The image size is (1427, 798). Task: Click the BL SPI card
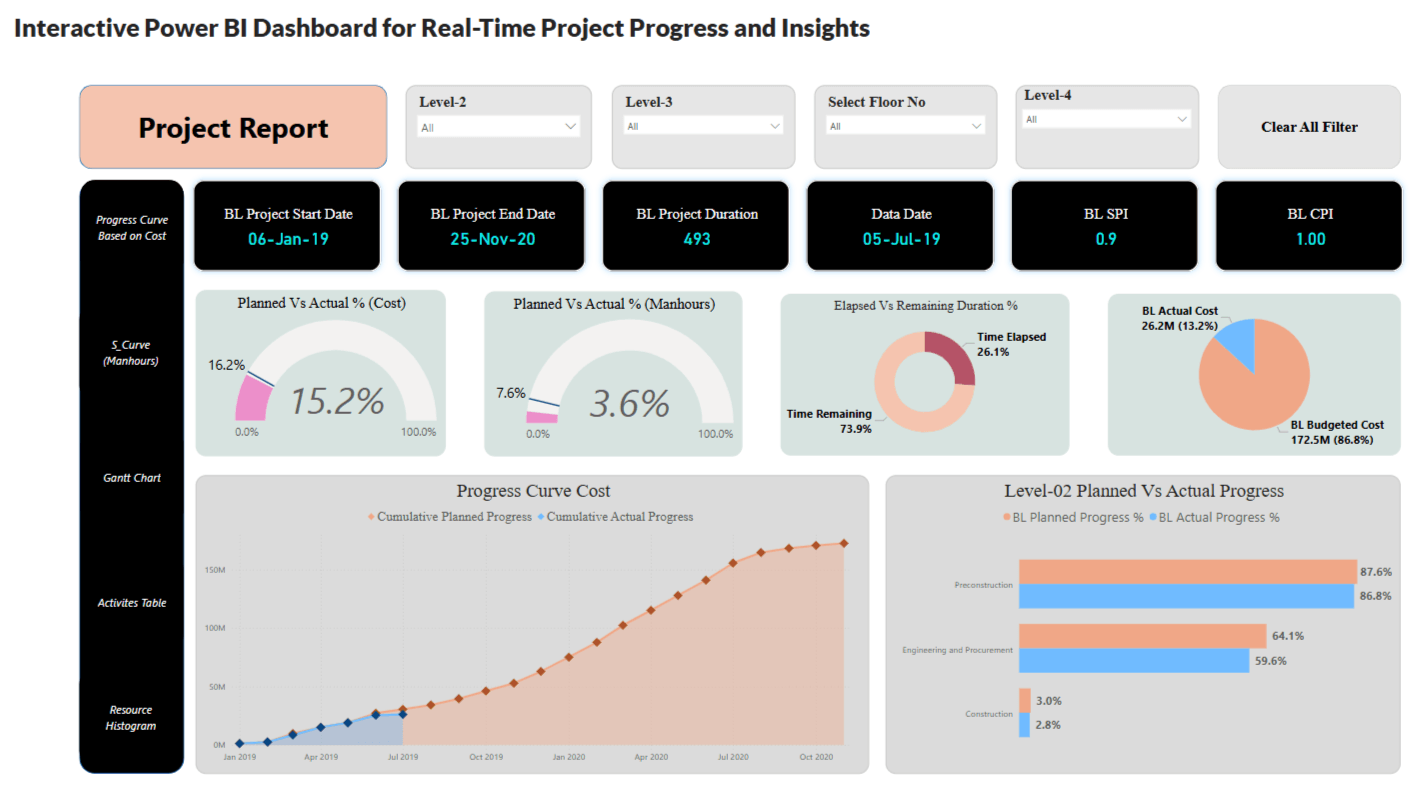1104,226
